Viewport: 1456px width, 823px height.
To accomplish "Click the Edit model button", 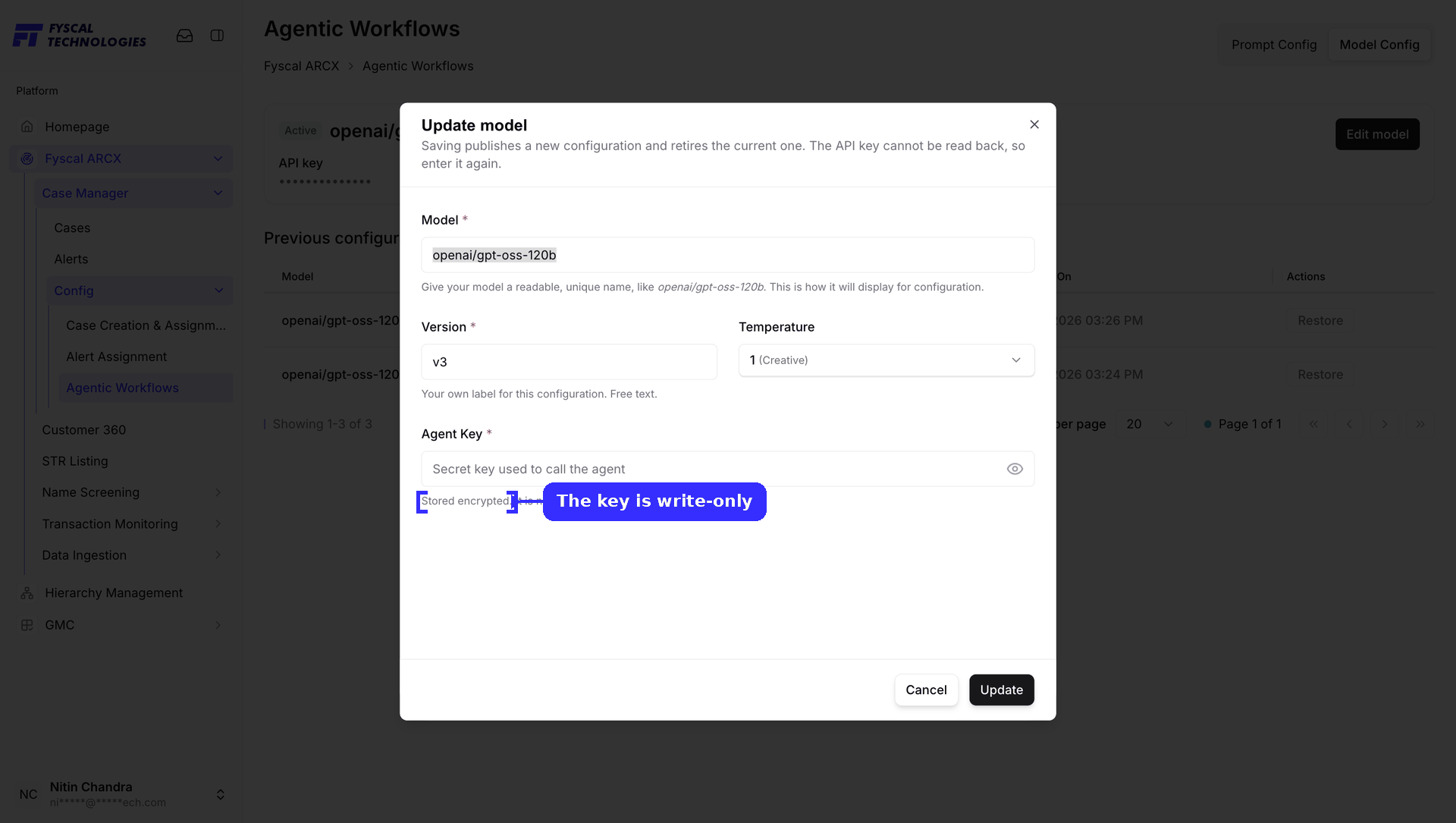I will coord(1377,134).
